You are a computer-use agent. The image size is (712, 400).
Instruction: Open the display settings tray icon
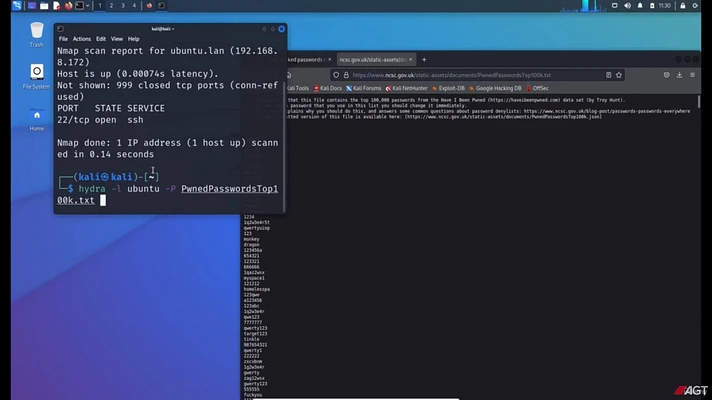(x=614, y=6)
